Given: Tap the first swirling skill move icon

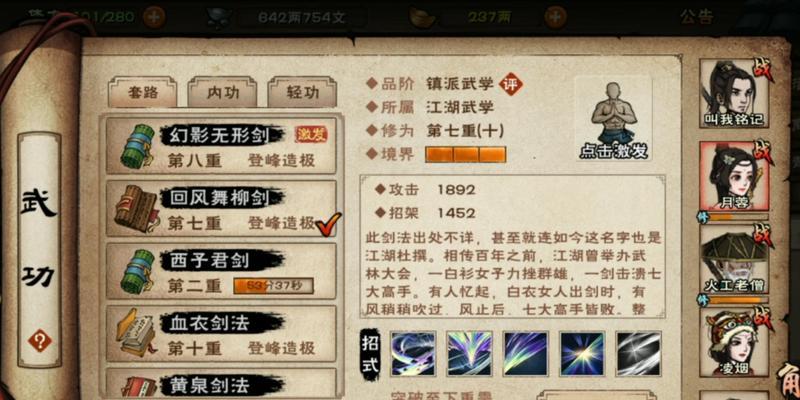Looking at the screenshot, I should click(413, 354).
